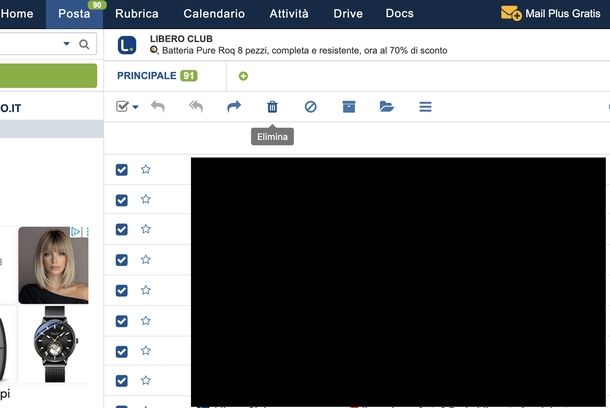Star the fifth email in list
610x408 pixels.
tap(145, 290)
